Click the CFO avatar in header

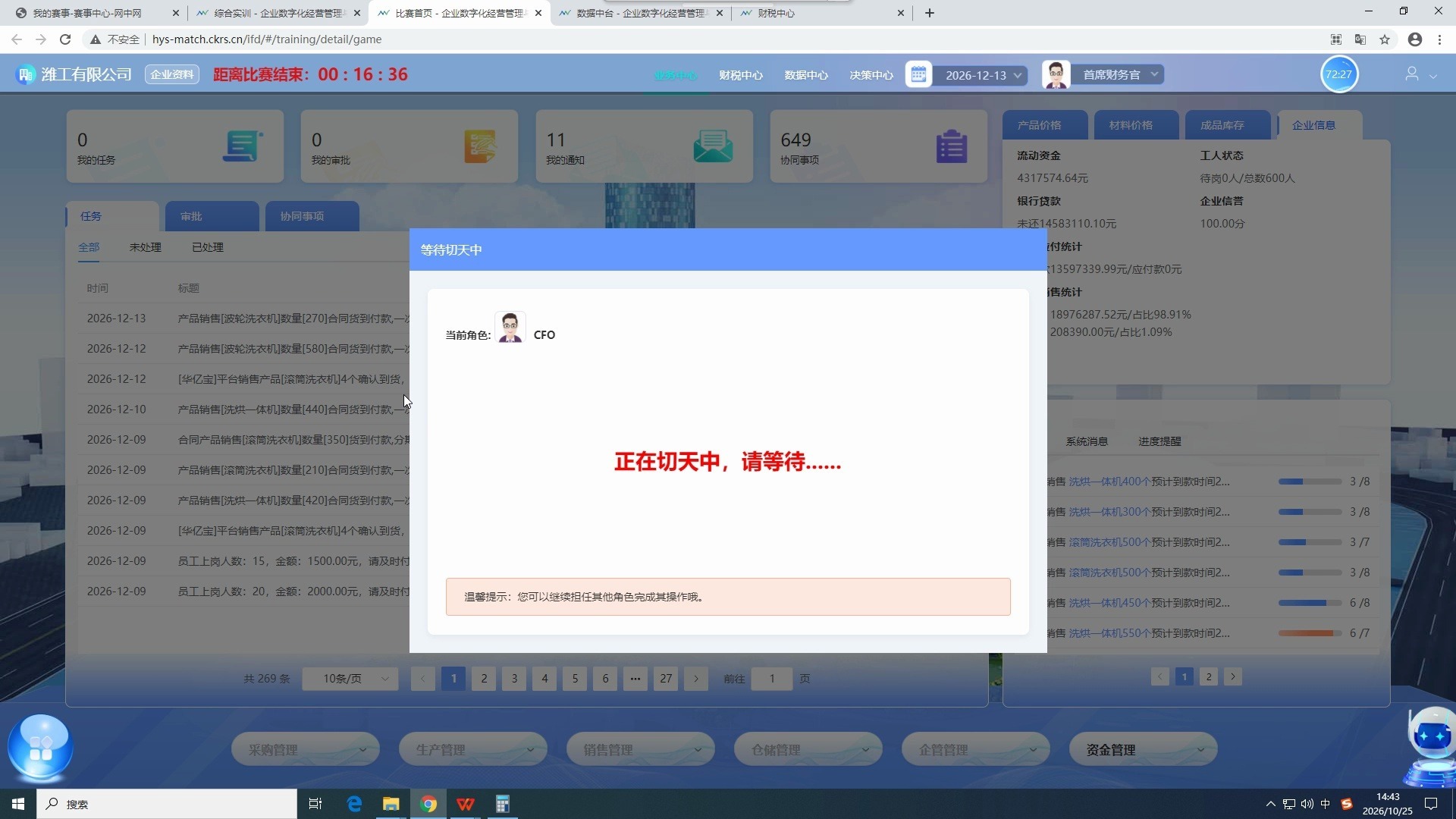(1056, 74)
